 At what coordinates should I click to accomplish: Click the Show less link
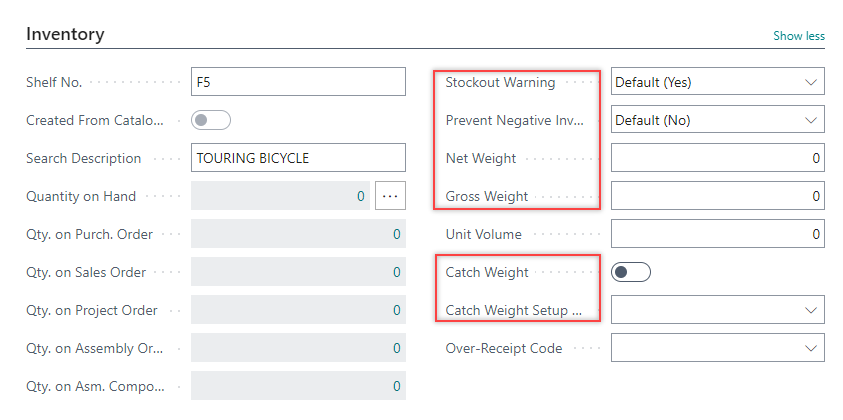coord(798,35)
